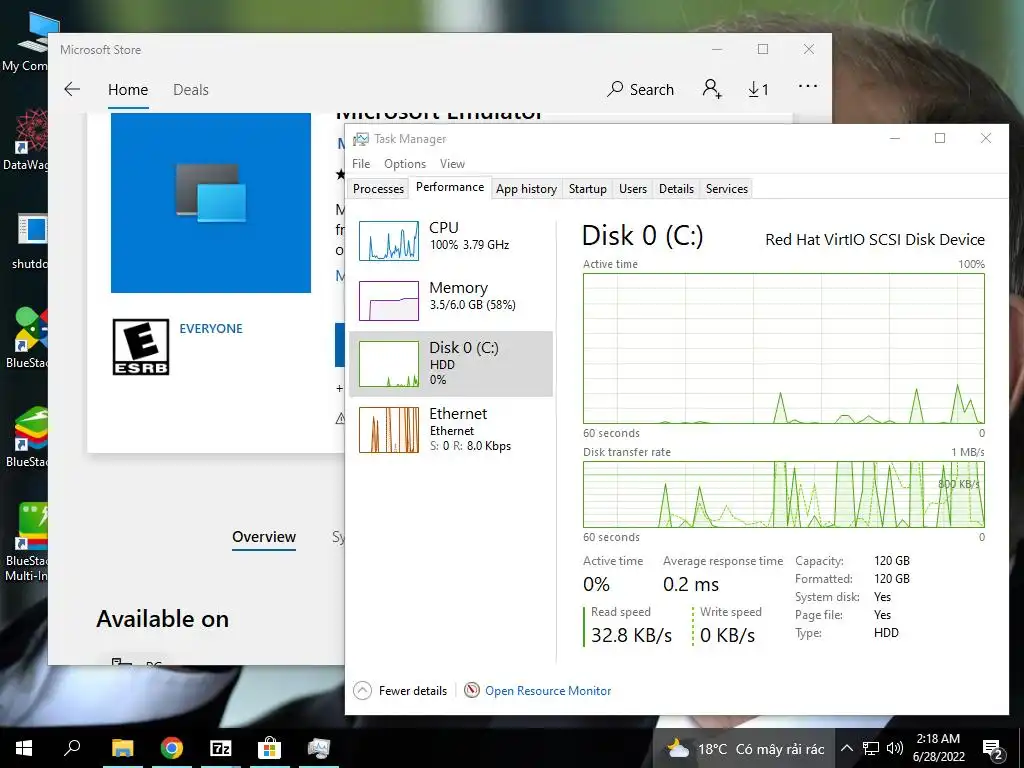This screenshot has width=1024, height=768.
Task: Open the clock showing 2:18 AM
Action: pos(938,748)
